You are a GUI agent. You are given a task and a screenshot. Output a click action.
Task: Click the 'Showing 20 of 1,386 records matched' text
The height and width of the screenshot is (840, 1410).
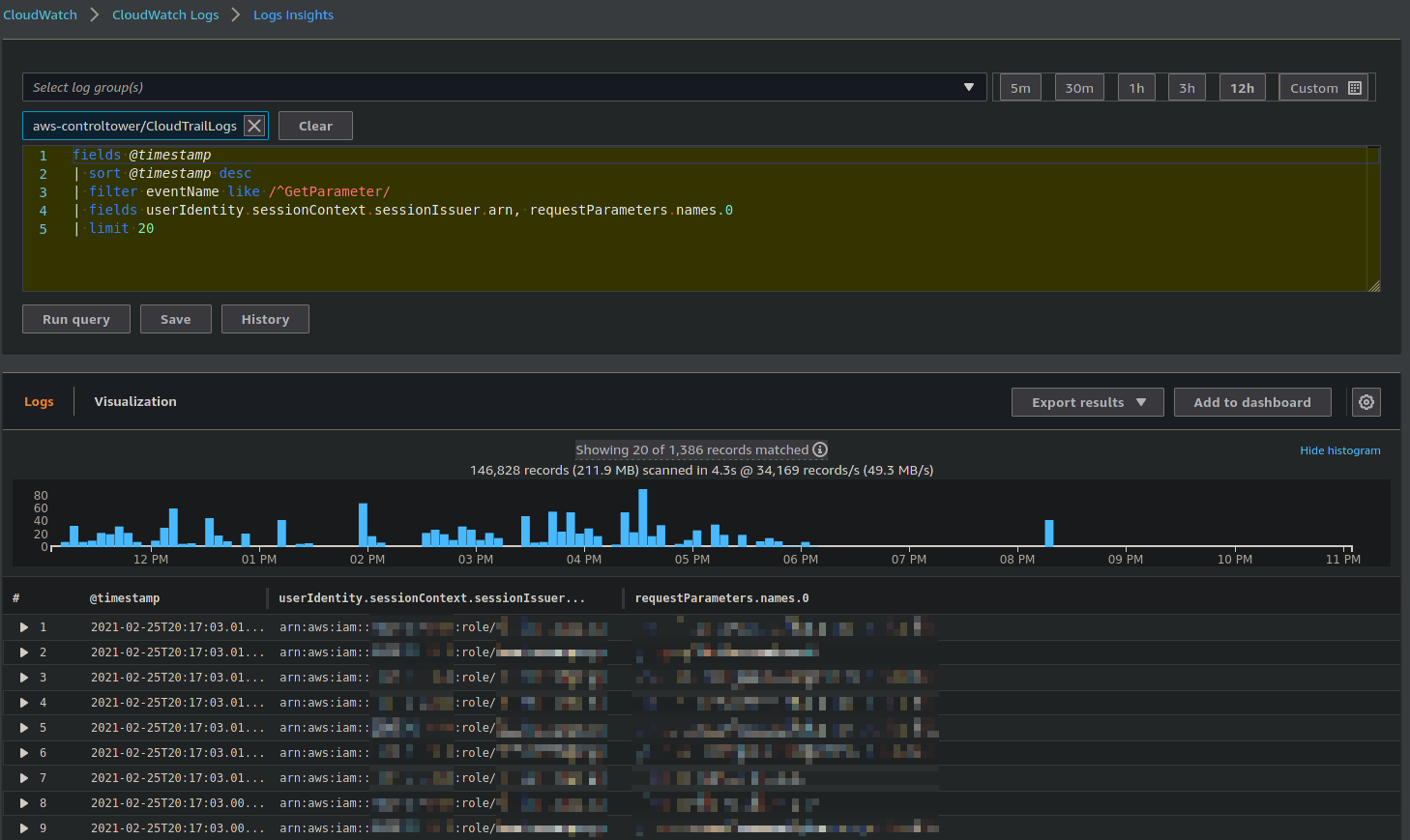[x=692, y=449]
